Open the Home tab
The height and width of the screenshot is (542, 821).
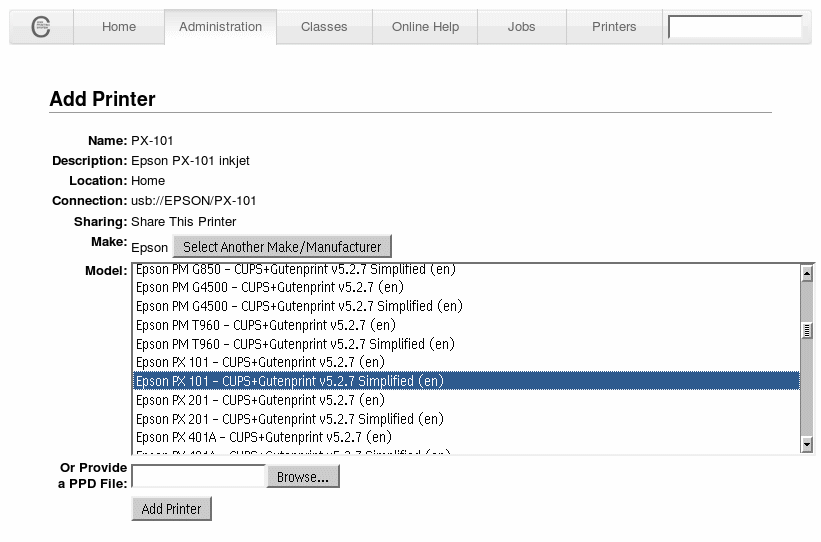pyautogui.click(x=119, y=27)
